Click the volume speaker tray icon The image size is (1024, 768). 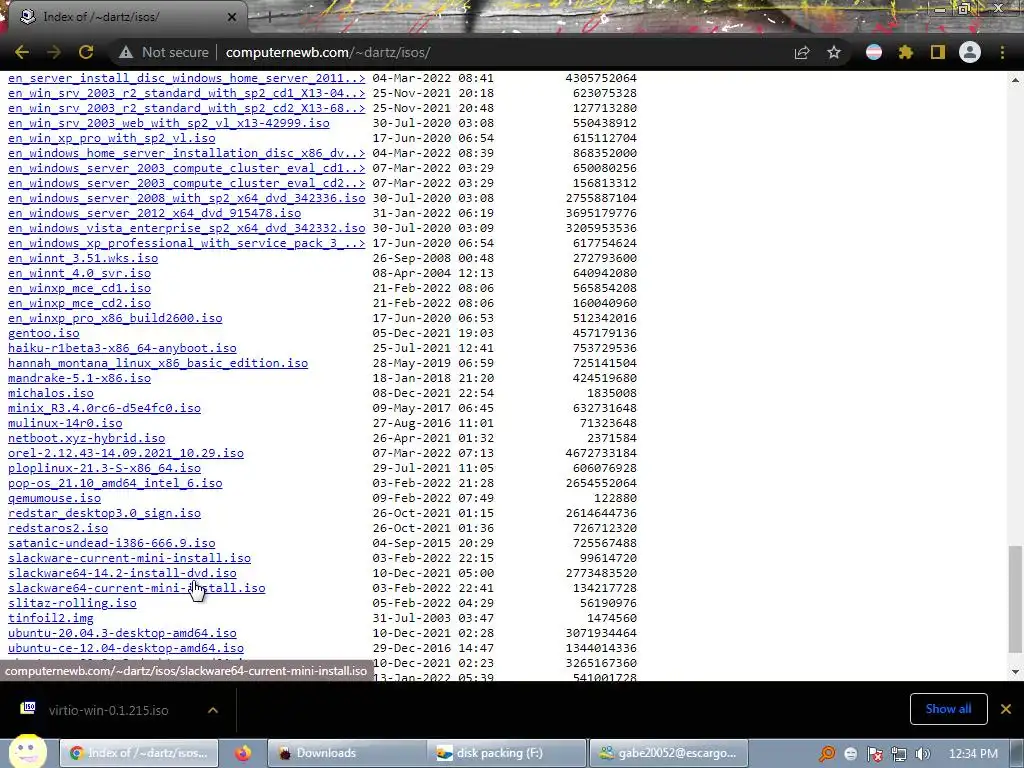[x=923, y=754]
